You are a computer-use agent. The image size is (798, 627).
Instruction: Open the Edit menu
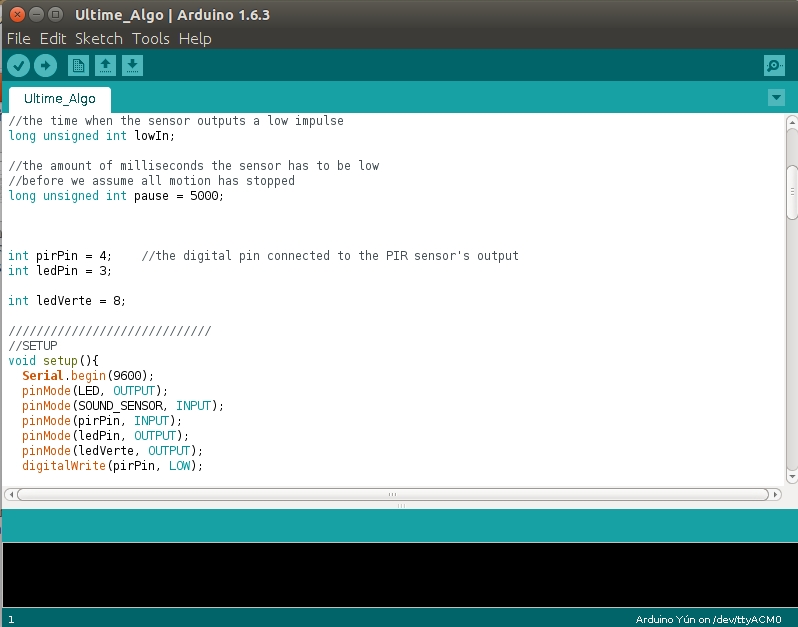point(52,39)
